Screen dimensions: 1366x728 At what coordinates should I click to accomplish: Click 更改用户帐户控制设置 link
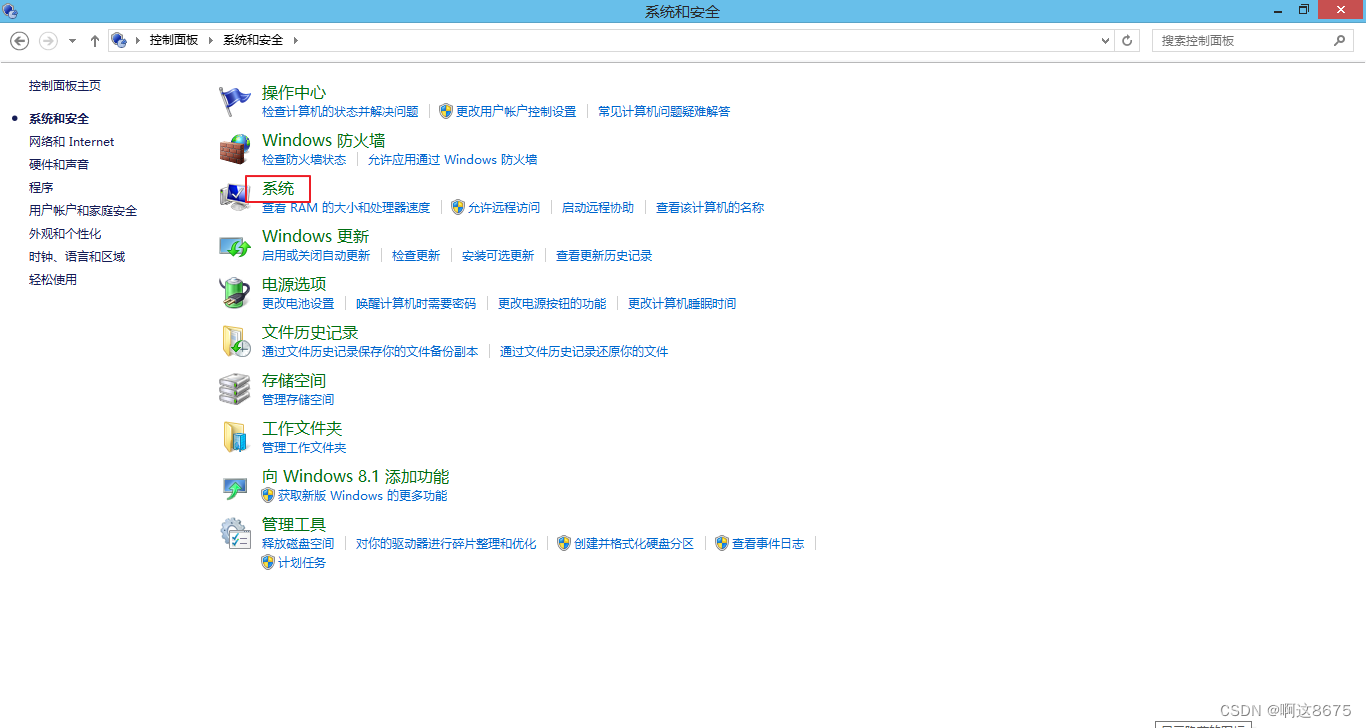tap(516, 111)
